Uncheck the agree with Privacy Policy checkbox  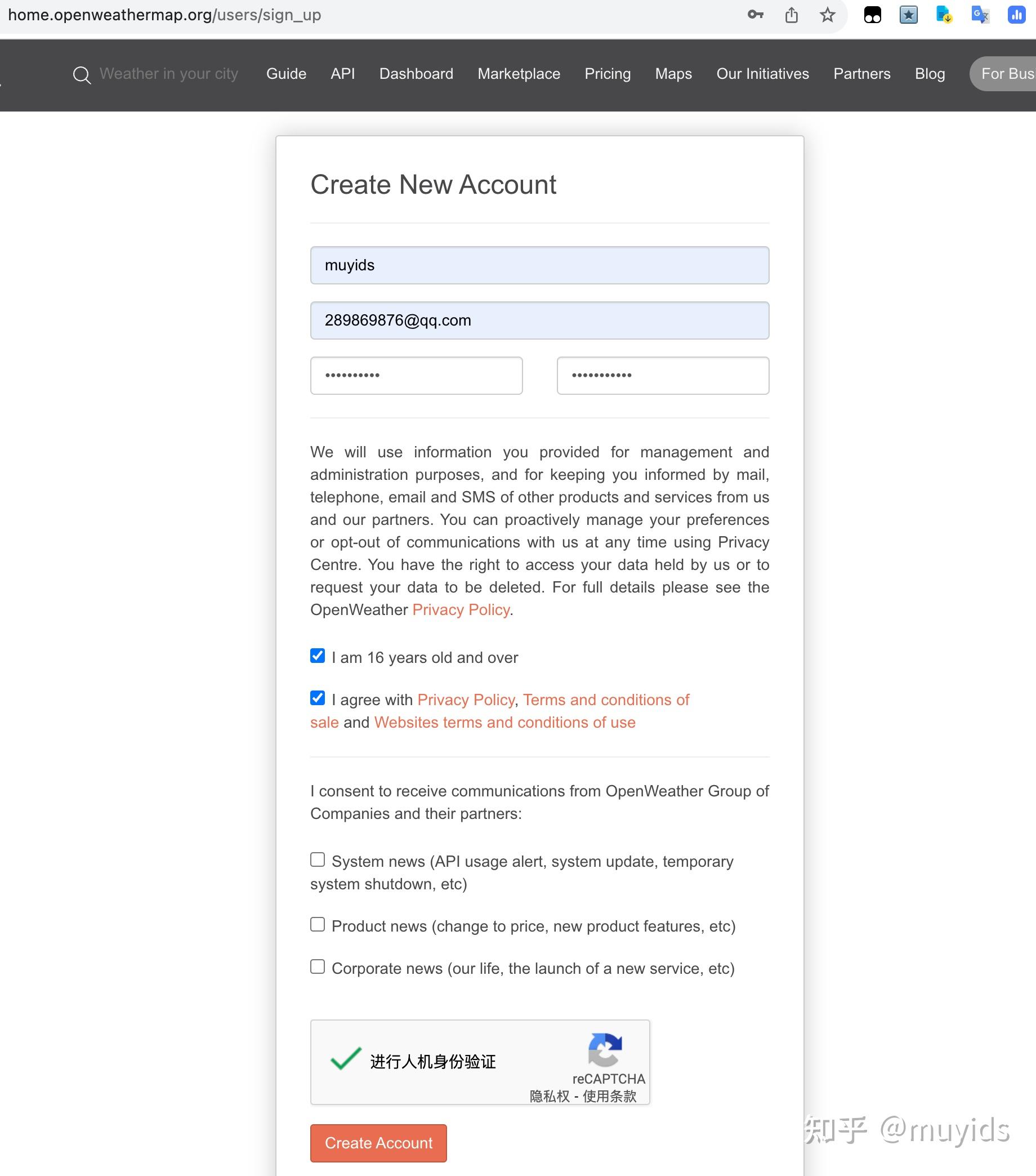click(x=318, y=698)
